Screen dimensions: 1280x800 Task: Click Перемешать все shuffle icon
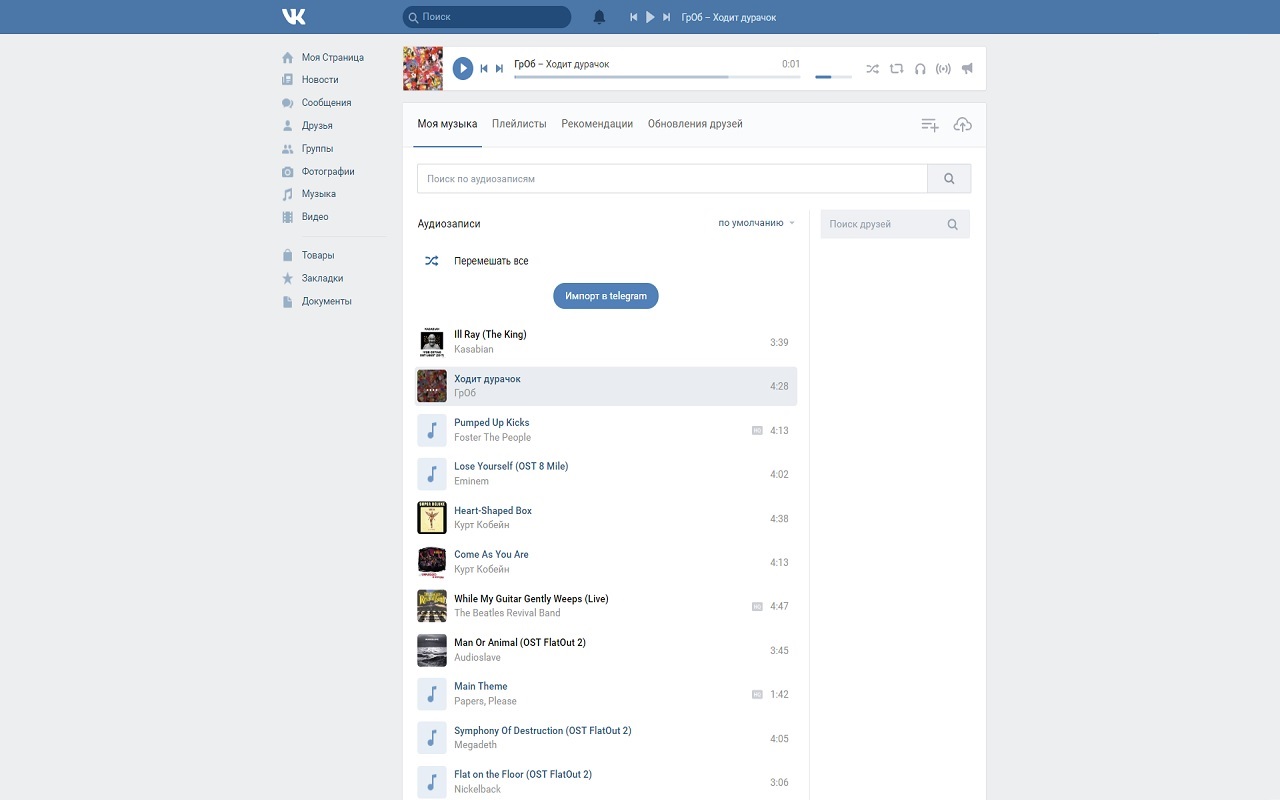(x=432, y=261)
